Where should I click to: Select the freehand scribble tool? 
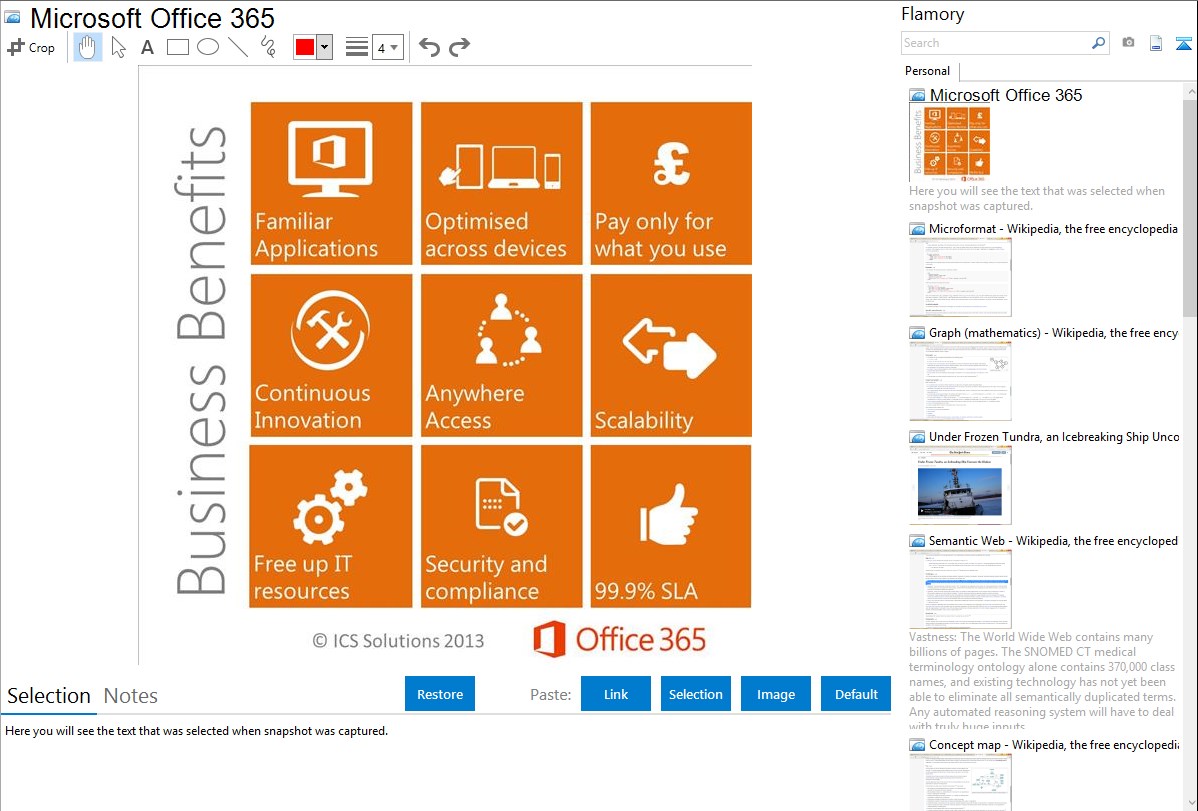tap(268, 47)
